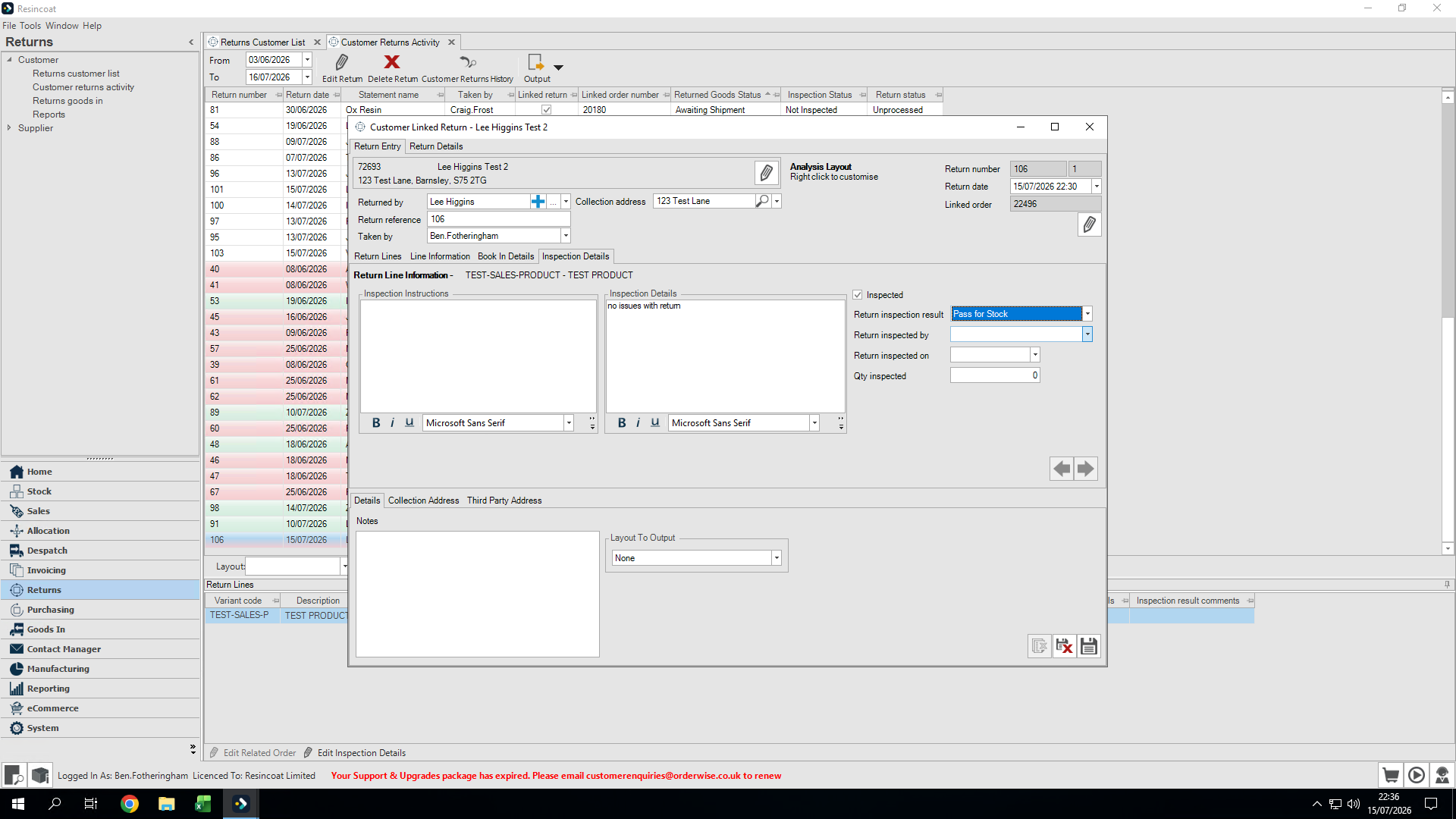Screen dimensions: 1456x819
Task: Click the Output icon
Action: [535, 62]
